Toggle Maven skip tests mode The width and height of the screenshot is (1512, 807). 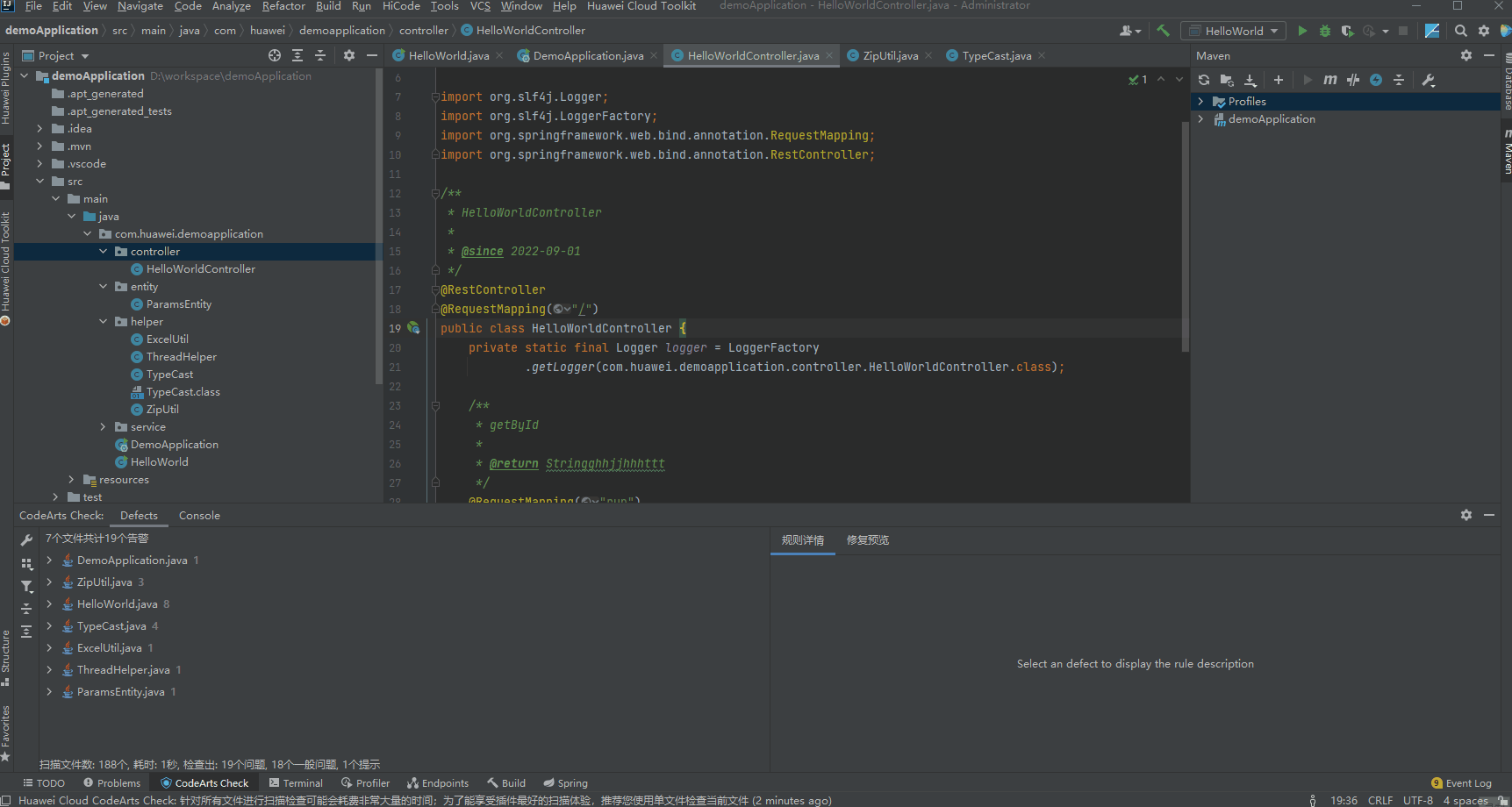1376,80
